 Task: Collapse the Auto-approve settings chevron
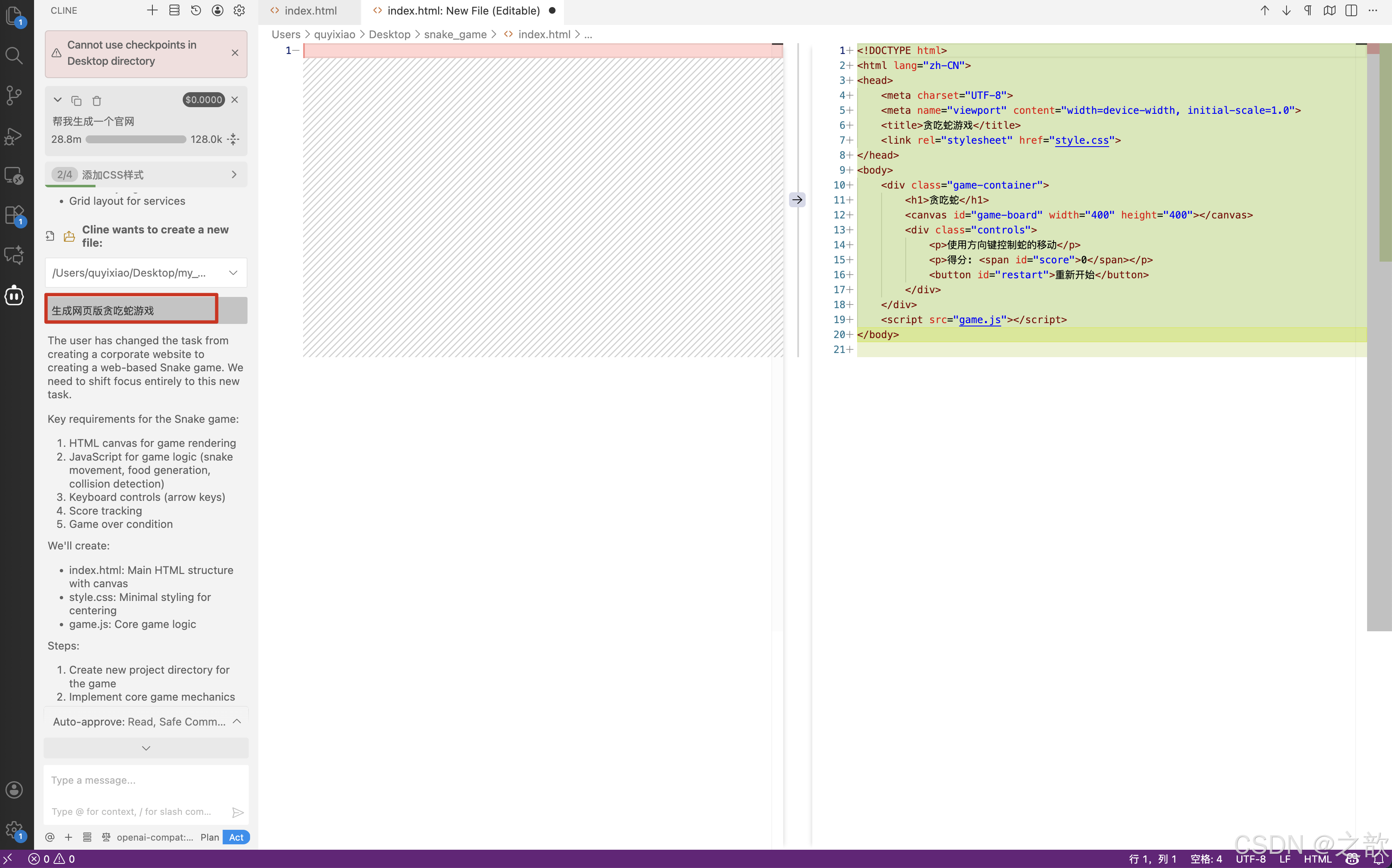[x=236, y=722]
